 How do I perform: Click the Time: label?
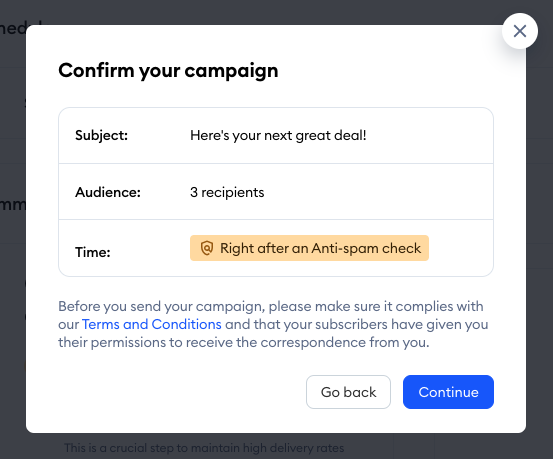click(x=93, y=252)
